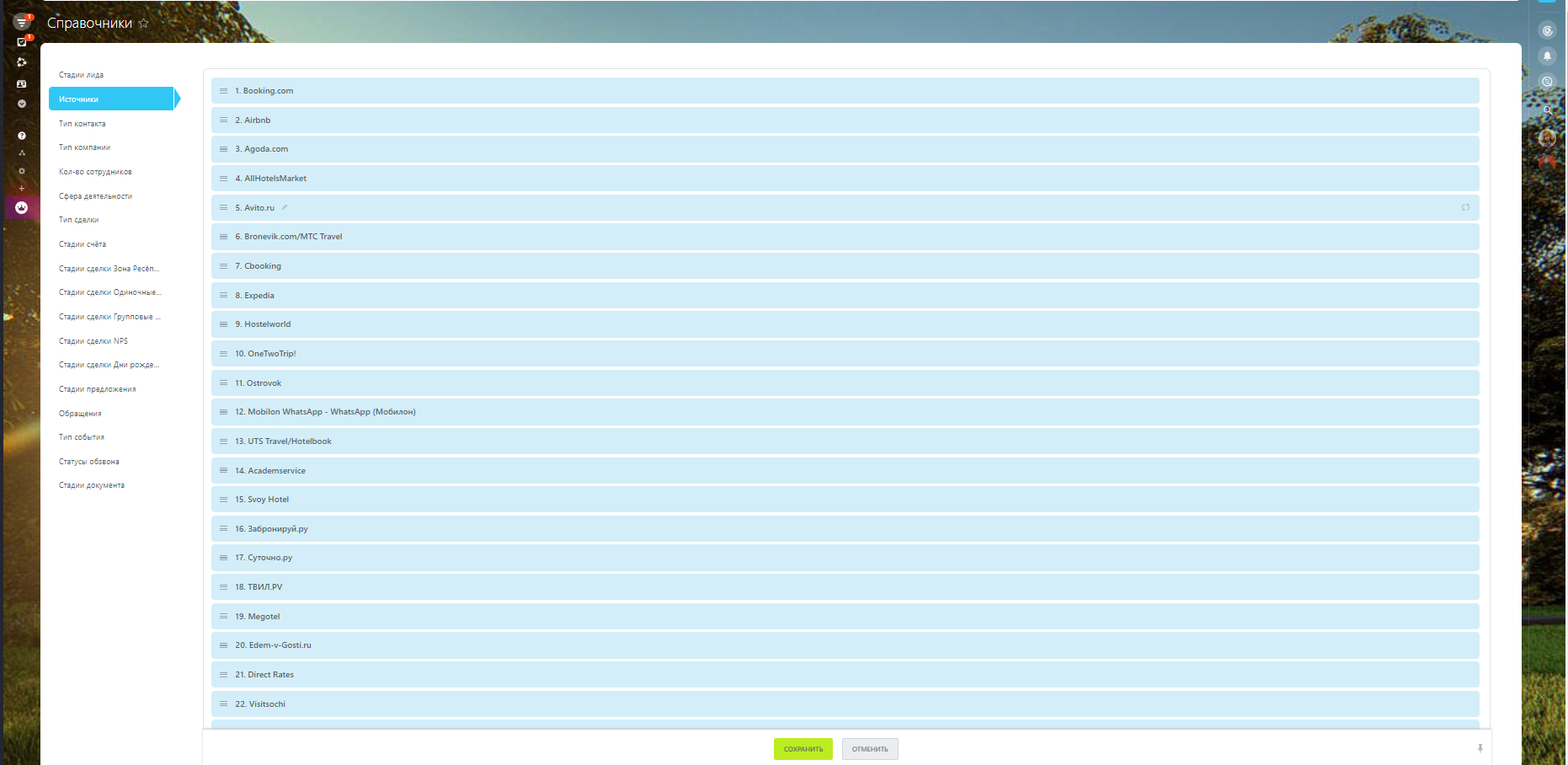Grab the drag handle of Booking.com
1568x765 pixels.
(x=224, y=91)
